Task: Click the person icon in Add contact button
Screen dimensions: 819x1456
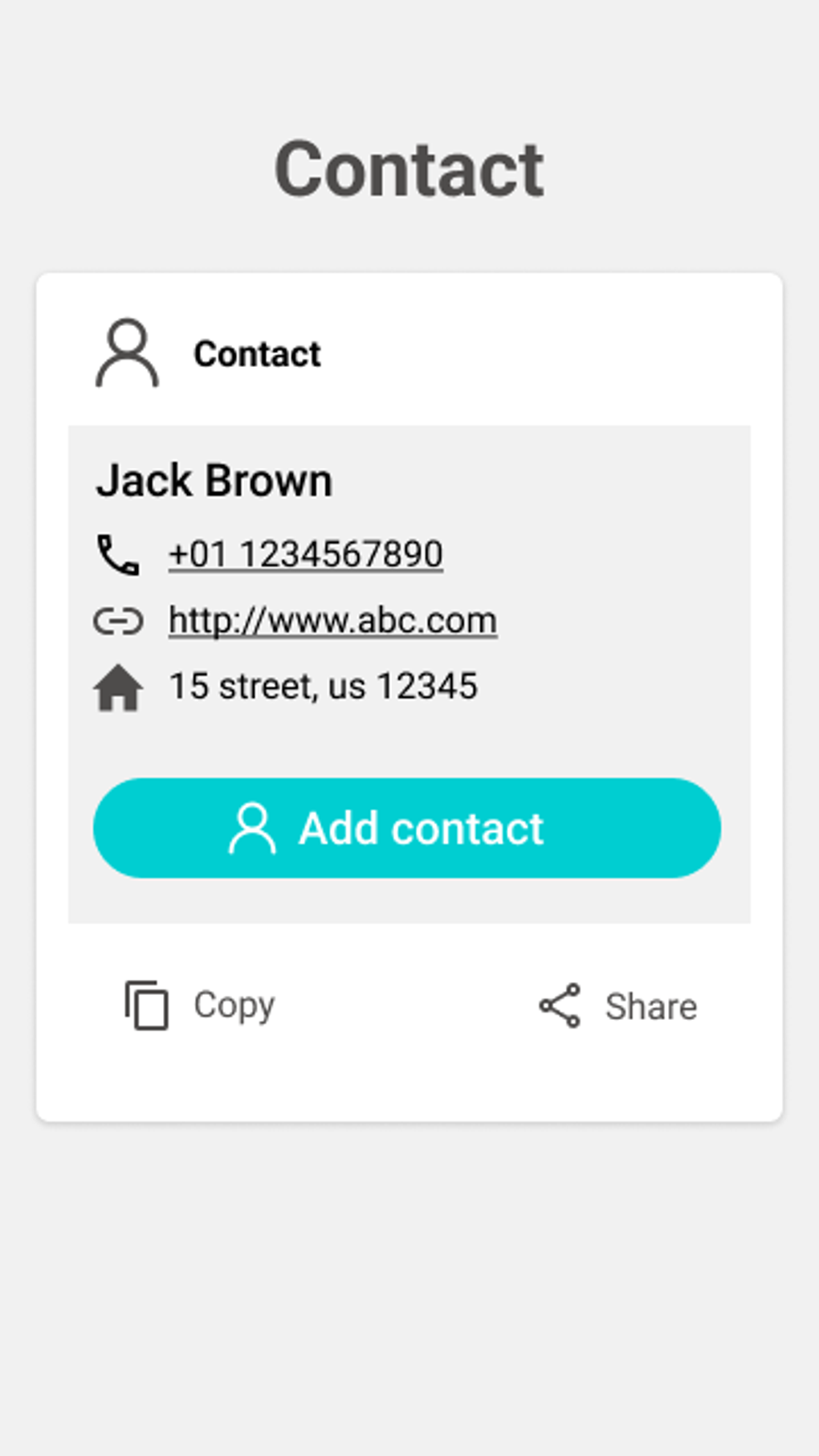Action: click(252, 828)
